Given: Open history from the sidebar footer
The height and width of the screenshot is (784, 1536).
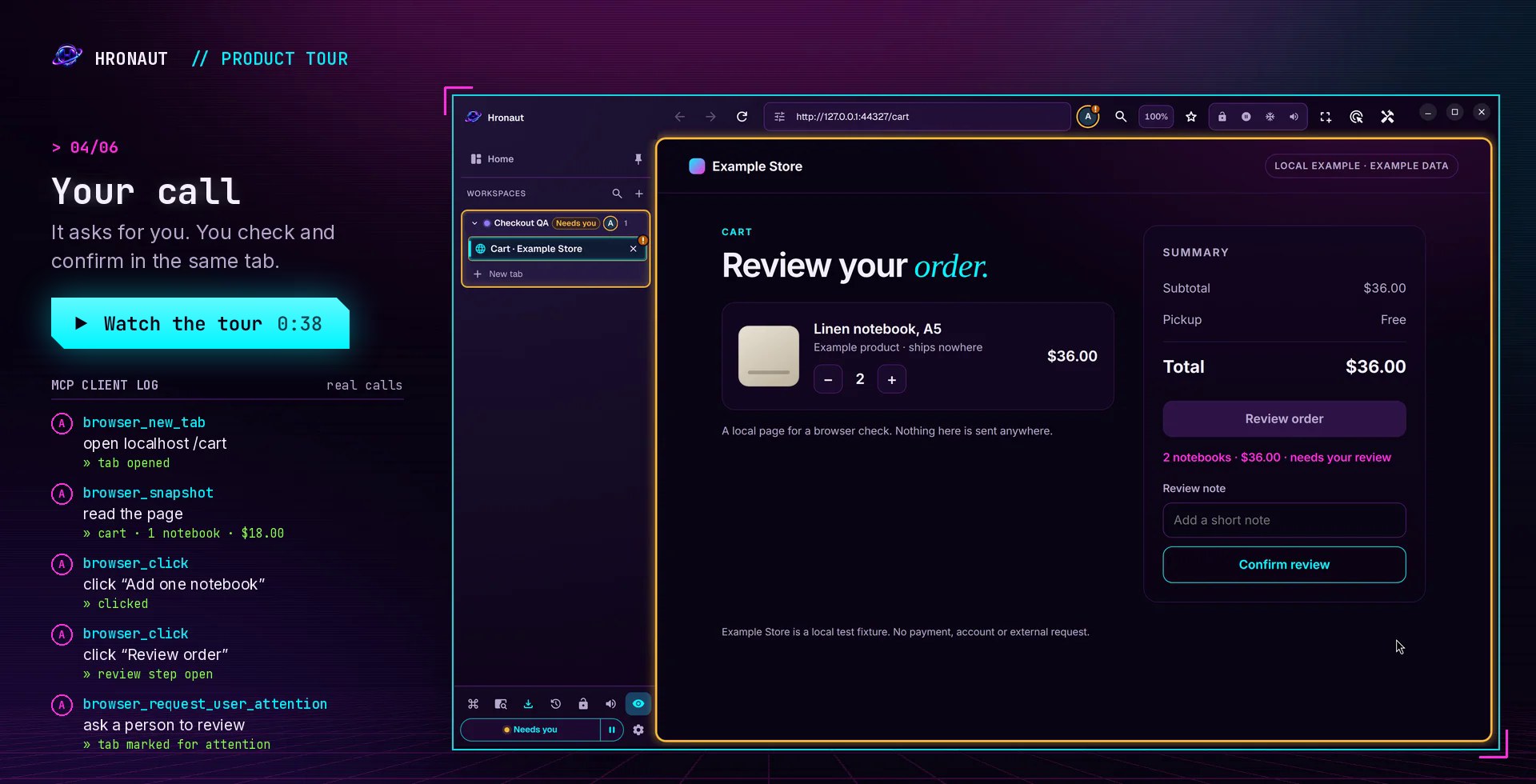Looking at the screenshot, I should point(555,704).
